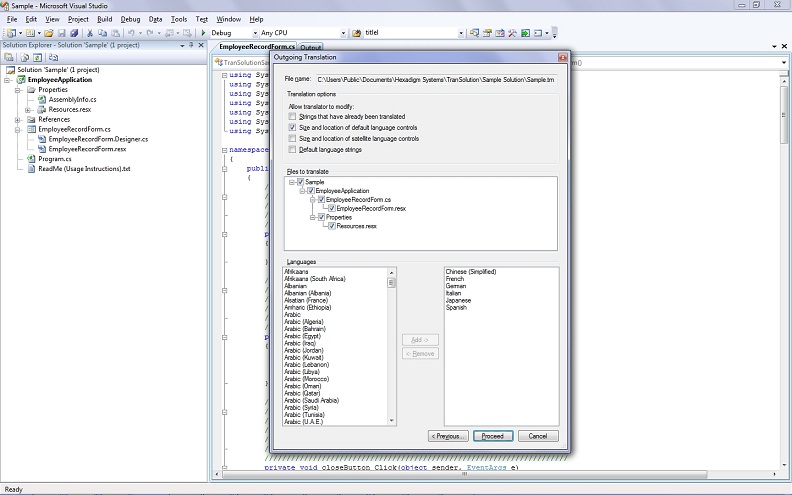Click the Save All toolbar icon
This screenshot has width=792, height=495.
[74, 33]
